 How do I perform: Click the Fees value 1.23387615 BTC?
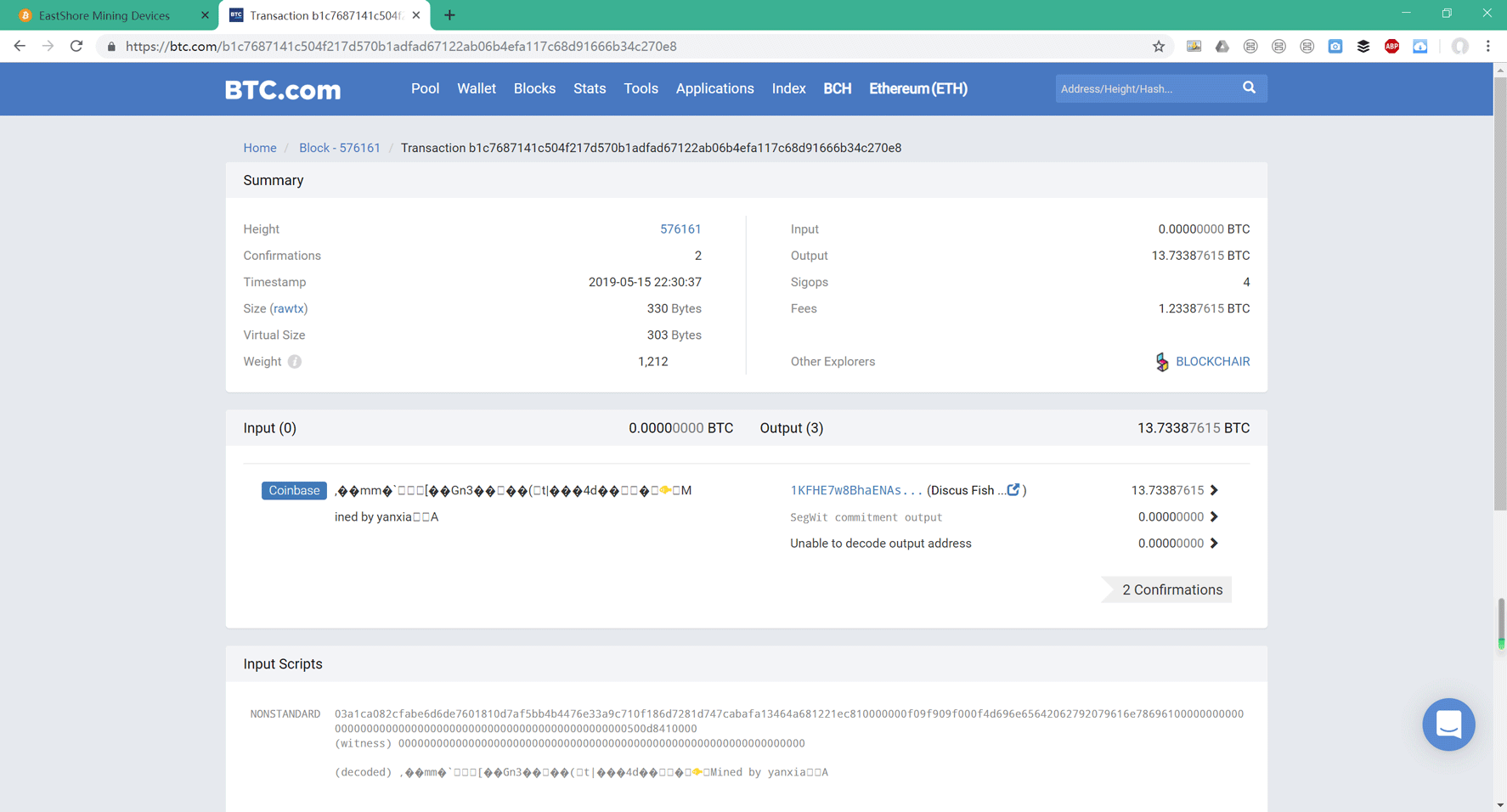point(1204,308)
